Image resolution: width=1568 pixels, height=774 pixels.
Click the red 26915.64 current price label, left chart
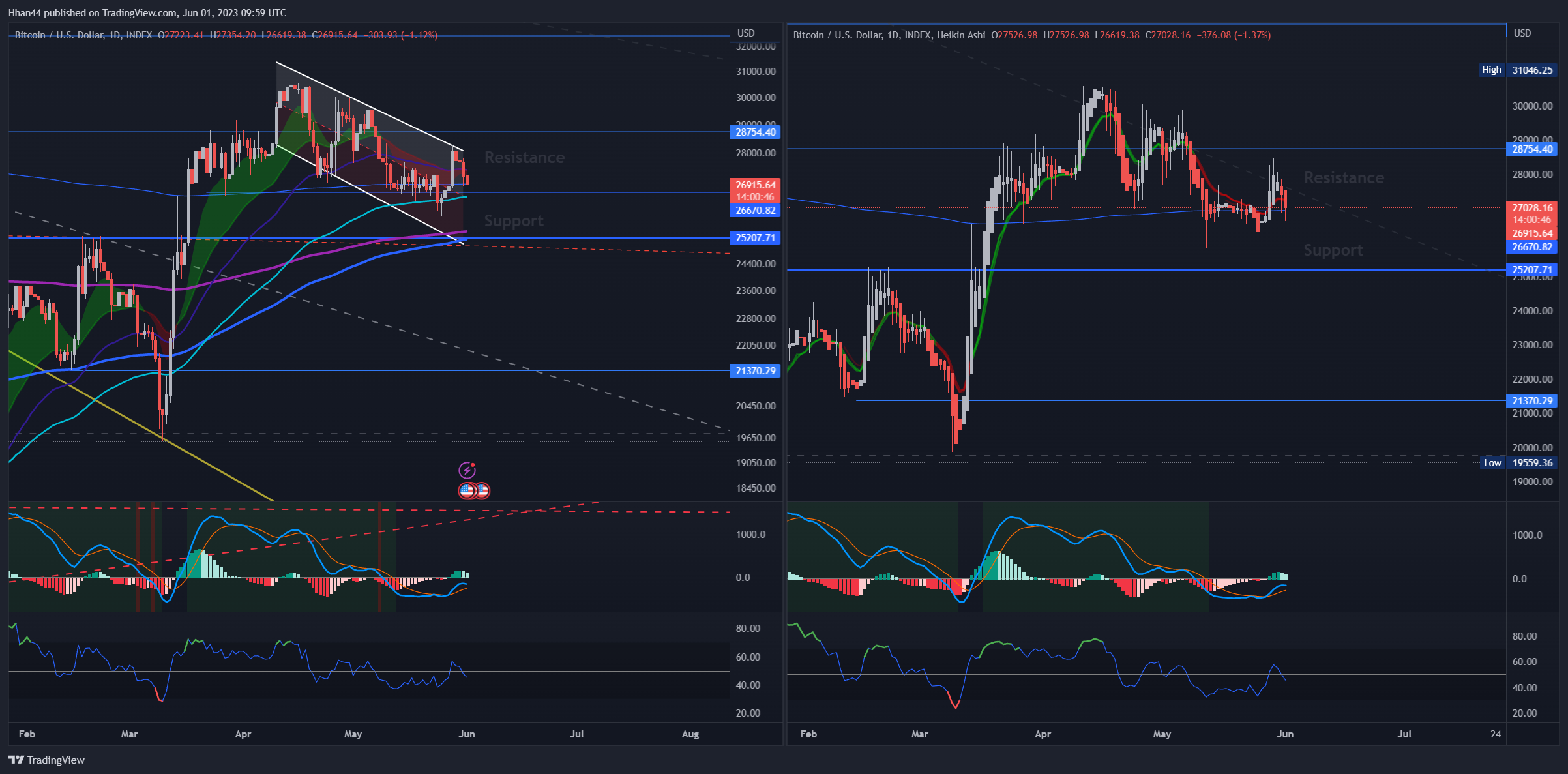tap(755, 185)
